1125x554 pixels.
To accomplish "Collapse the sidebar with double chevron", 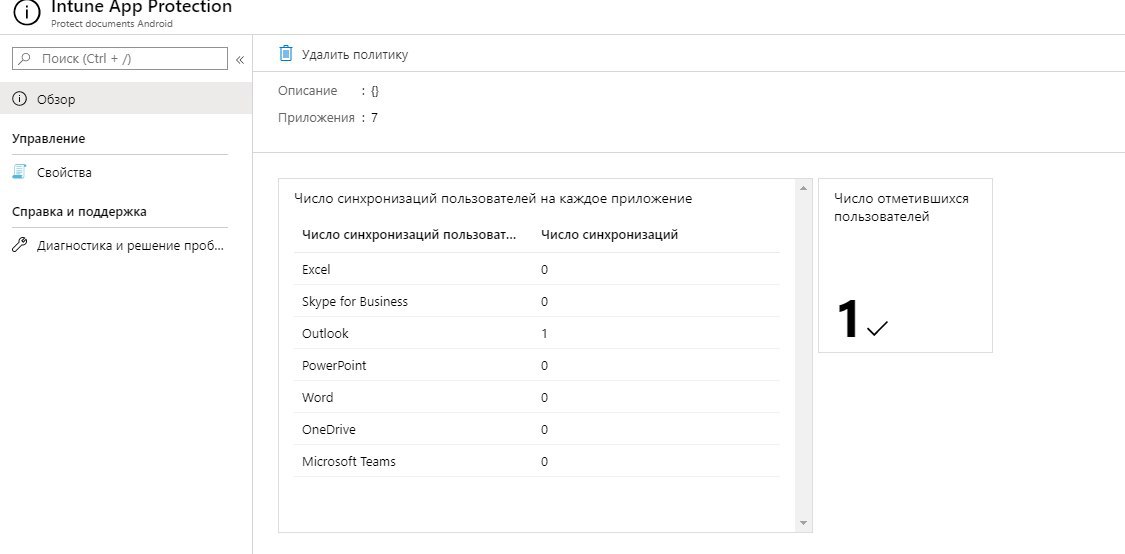I will 240,60.
